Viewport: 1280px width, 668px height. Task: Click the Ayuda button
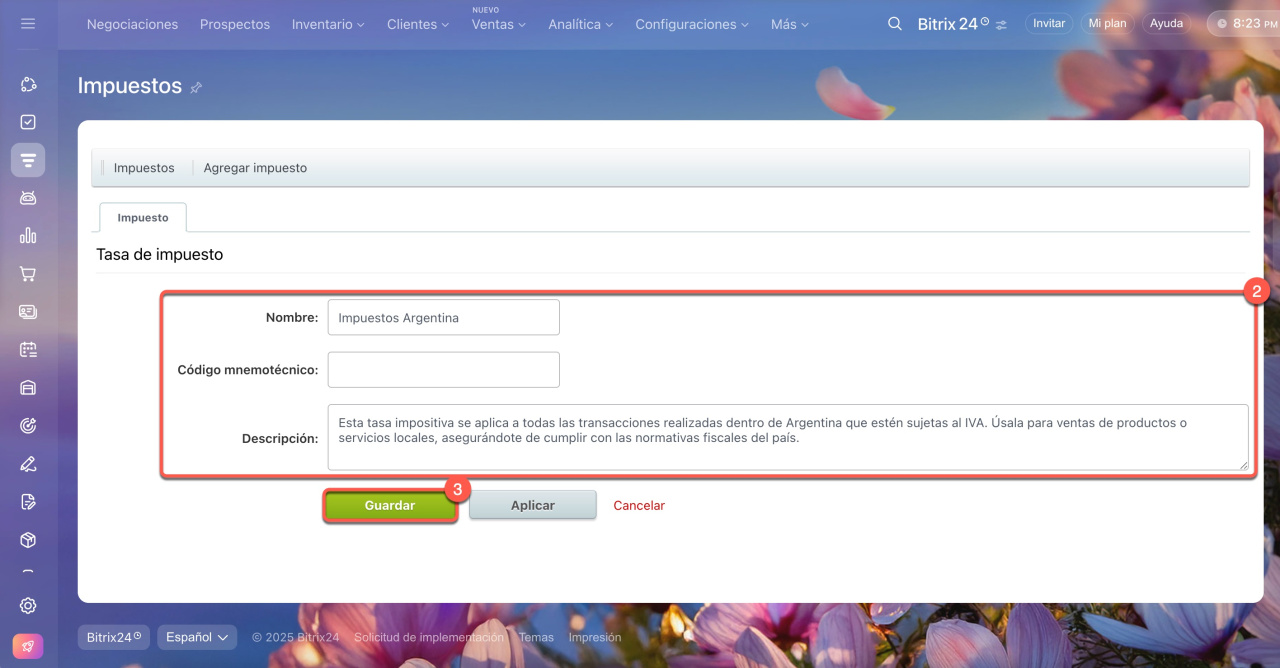pos(1166,23)
